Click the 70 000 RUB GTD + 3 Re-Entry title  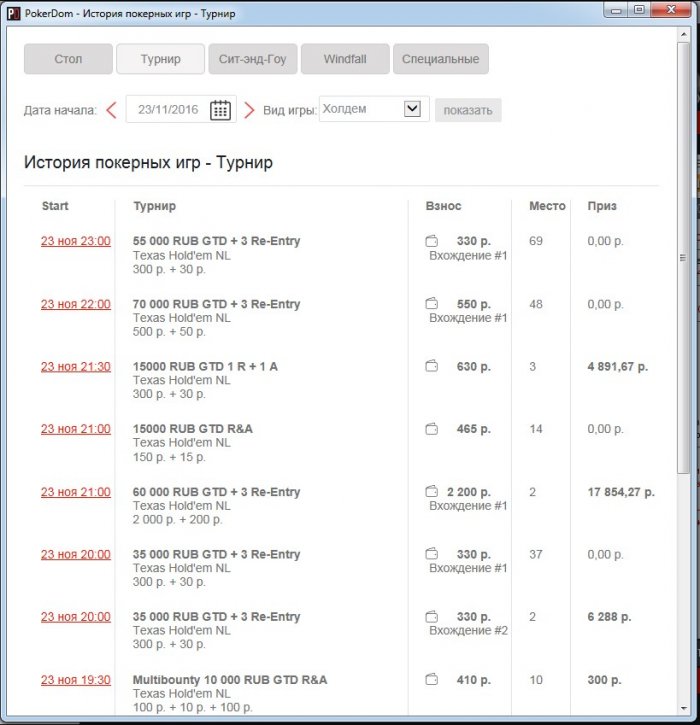pyautogui.click(x=216, y=304)
